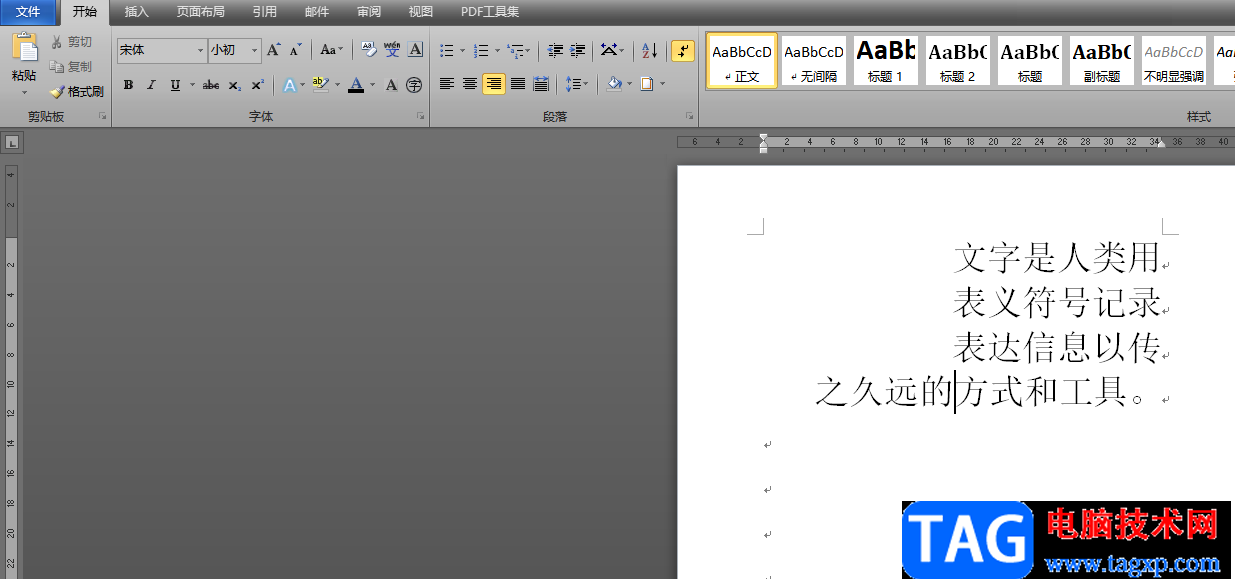This screenshot has width=1235, height=579.
Task: Click the Cut (剪切) scissors button
Action: 70,42
